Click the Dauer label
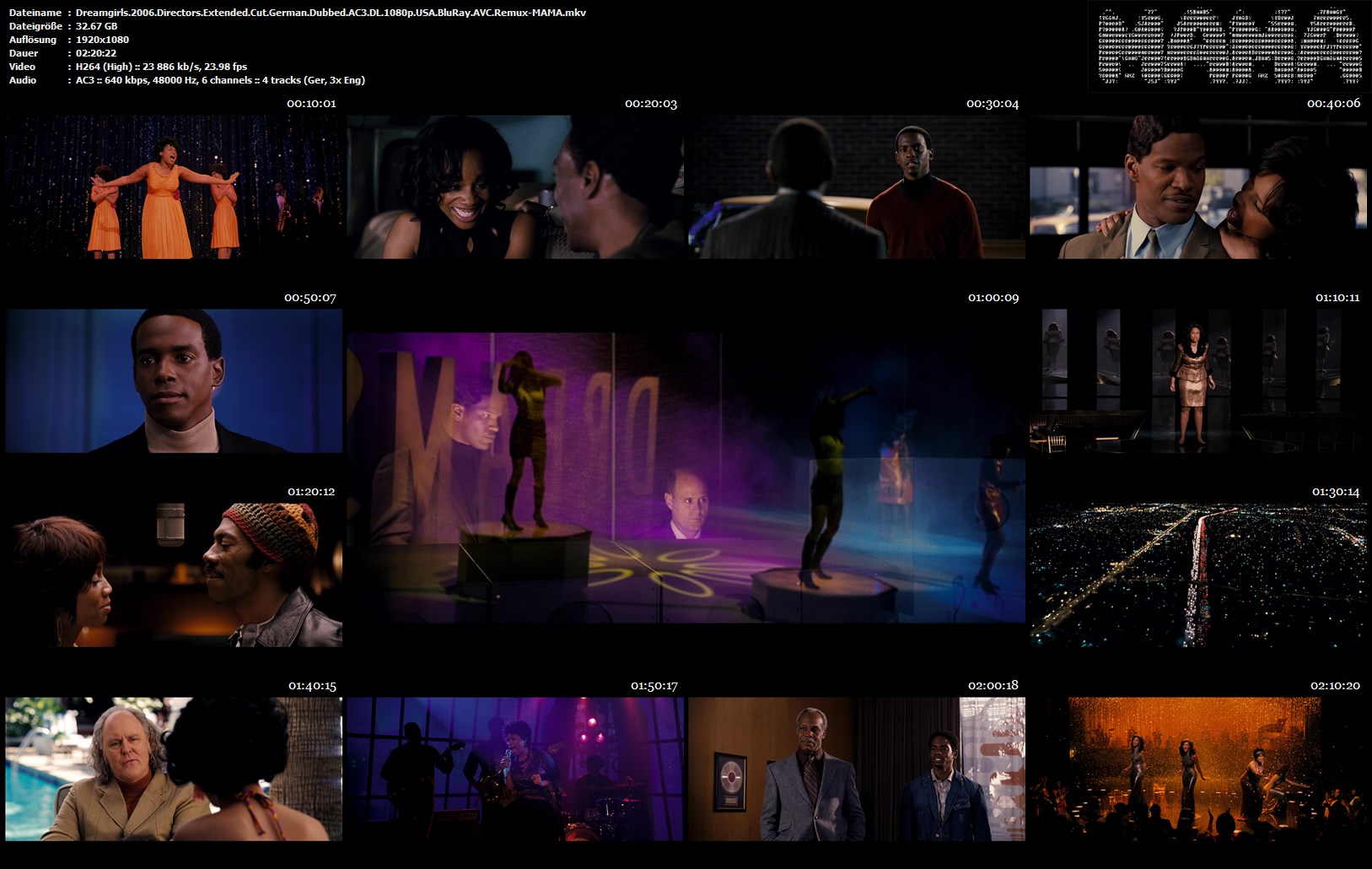The image size is (1372, 869). click(24, 53)
